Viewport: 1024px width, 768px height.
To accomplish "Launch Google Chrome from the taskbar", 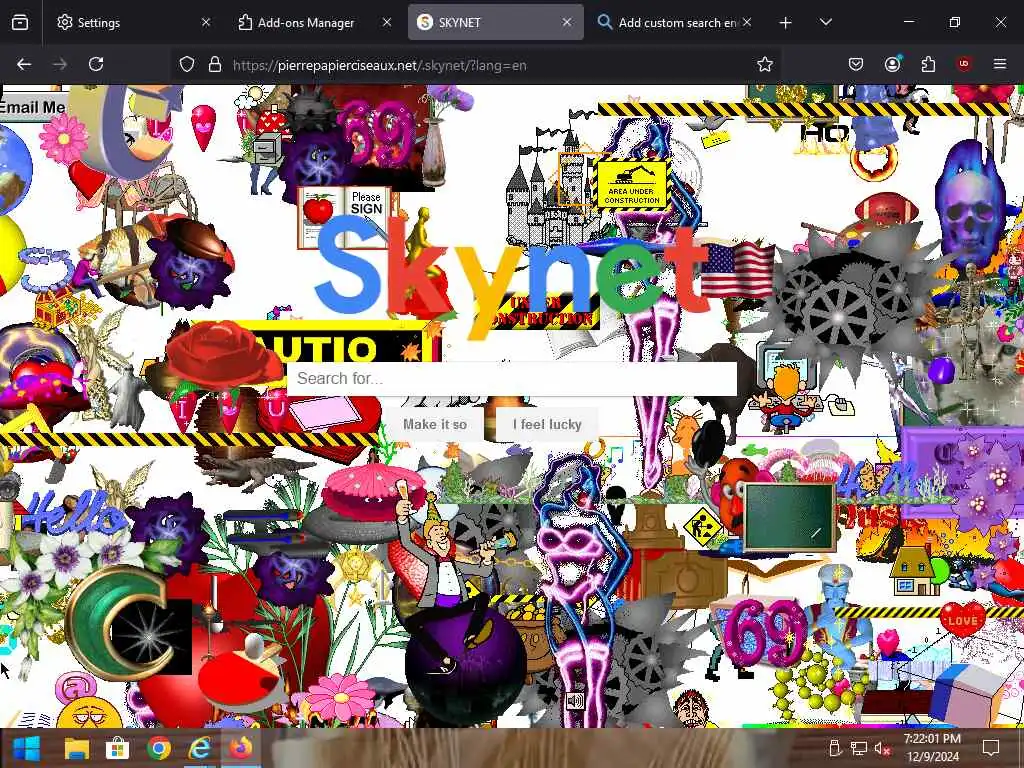I will pos(159,748).
